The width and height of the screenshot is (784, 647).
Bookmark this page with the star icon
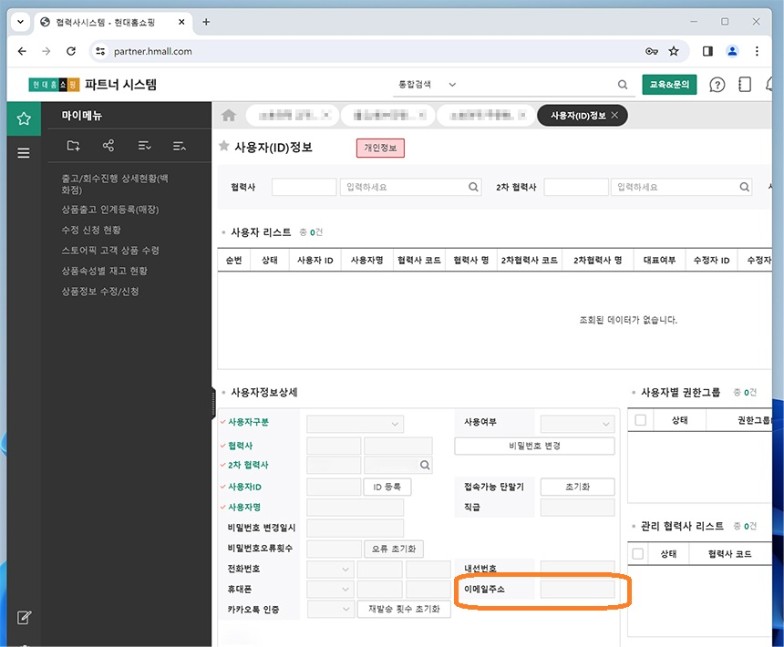point(674,51)
